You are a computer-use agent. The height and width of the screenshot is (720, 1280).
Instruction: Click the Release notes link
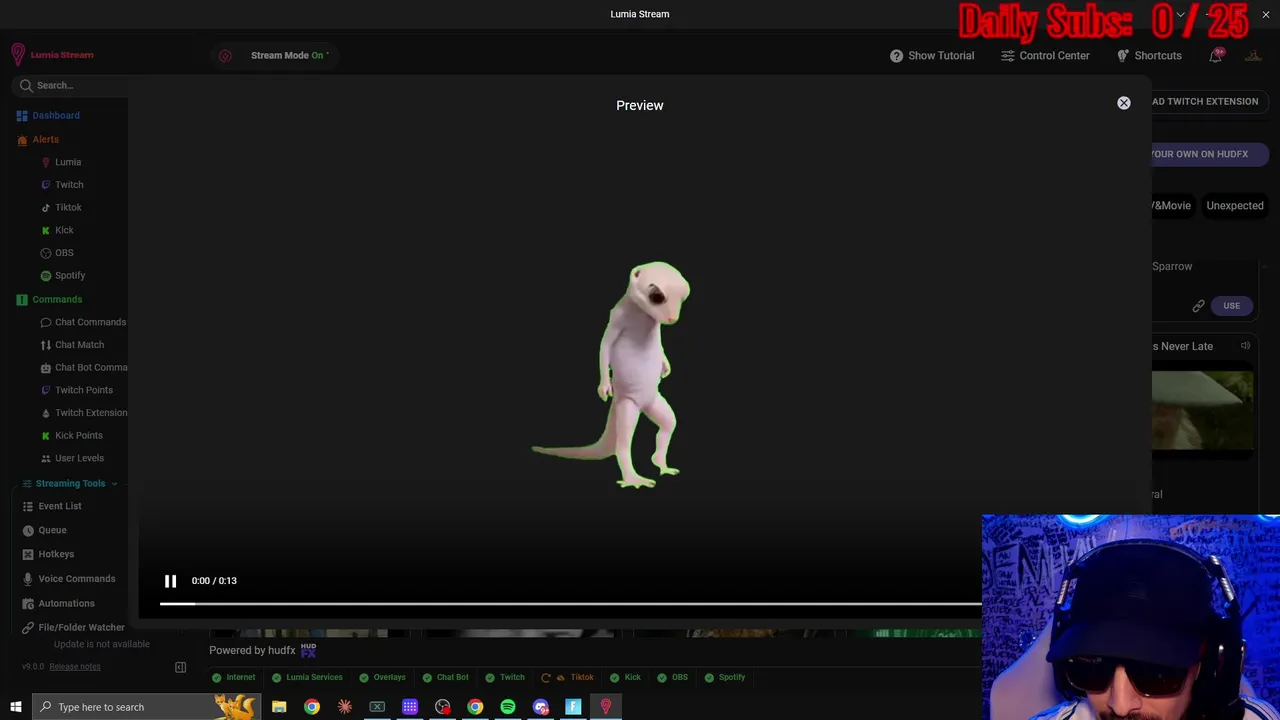(x=75, y=667)
